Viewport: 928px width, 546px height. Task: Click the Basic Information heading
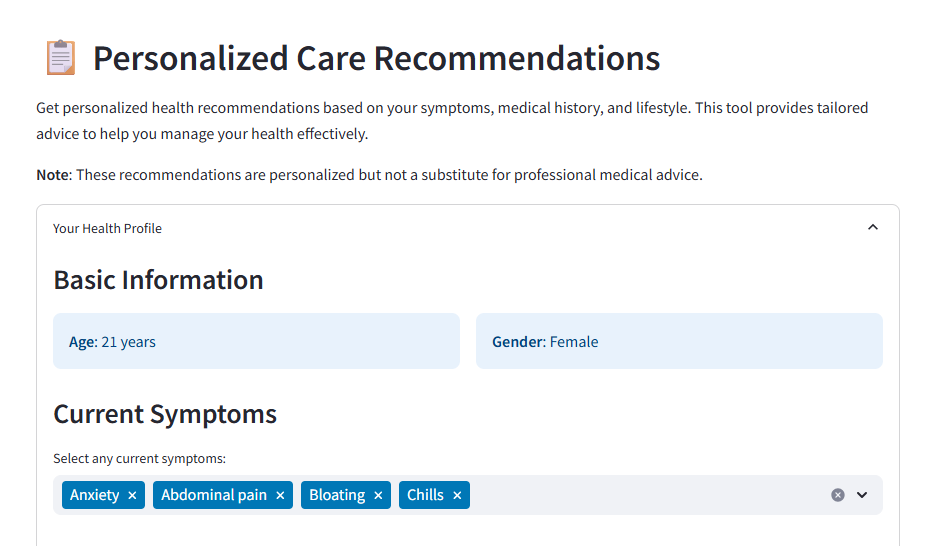tap(158, 280)
